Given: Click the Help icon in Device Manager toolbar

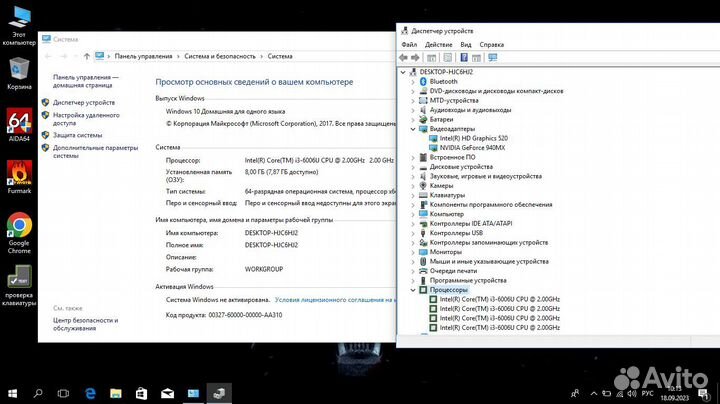Looking at the screenshot, I should tap(464, 57).
